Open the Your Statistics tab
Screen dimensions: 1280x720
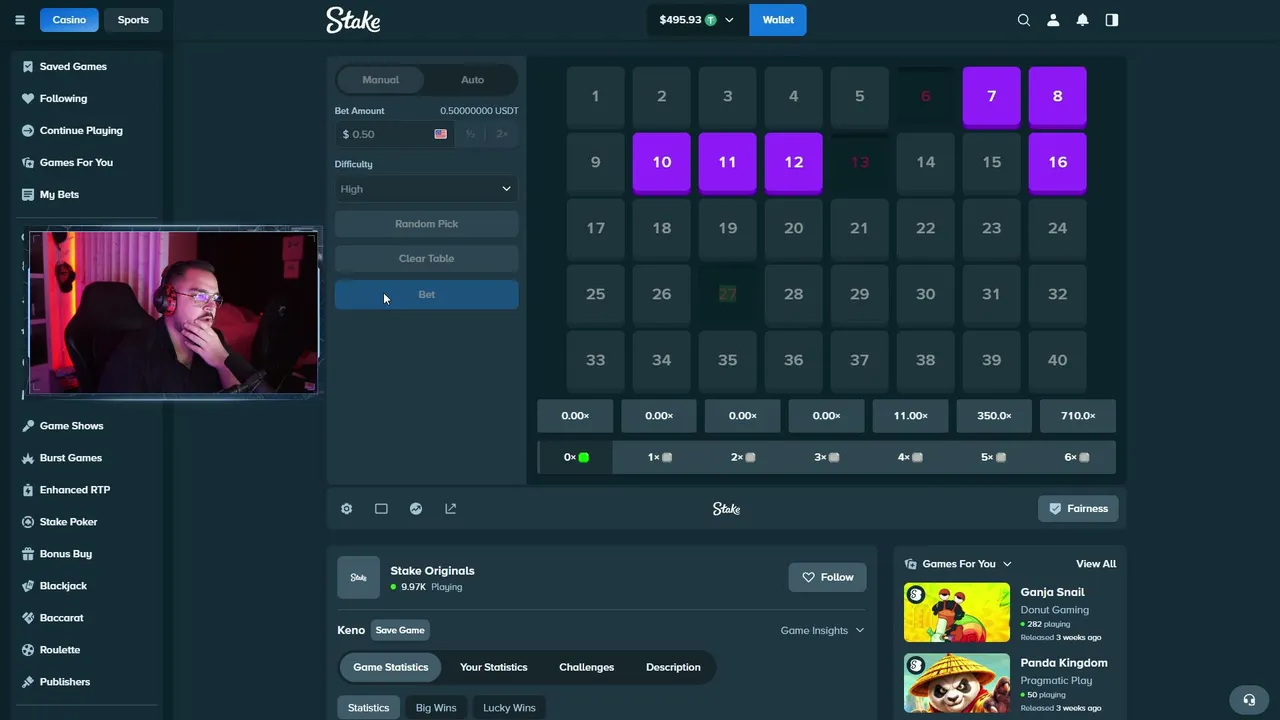tap(493, 667)
